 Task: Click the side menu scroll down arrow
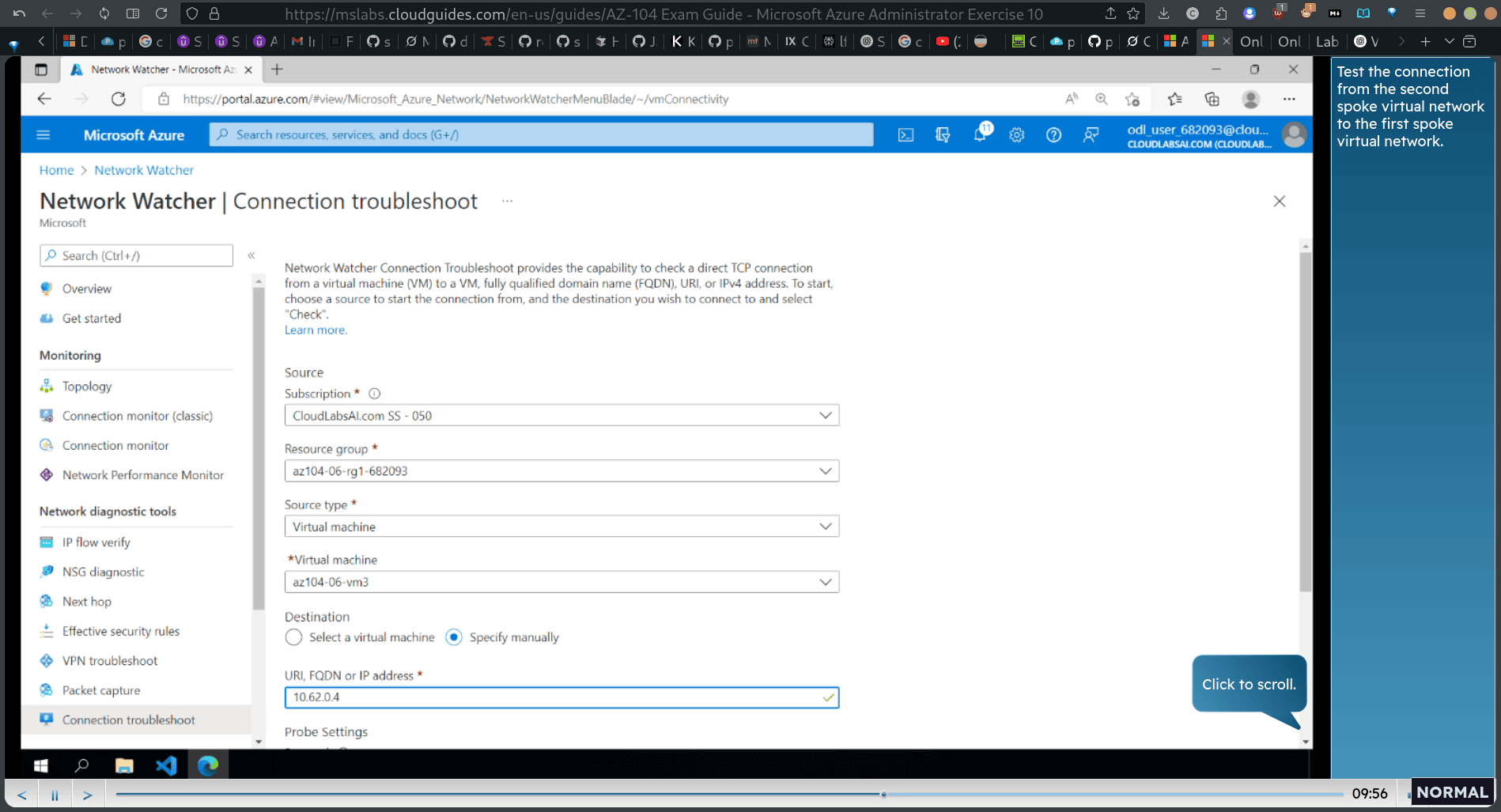click(x=259, y=742)
